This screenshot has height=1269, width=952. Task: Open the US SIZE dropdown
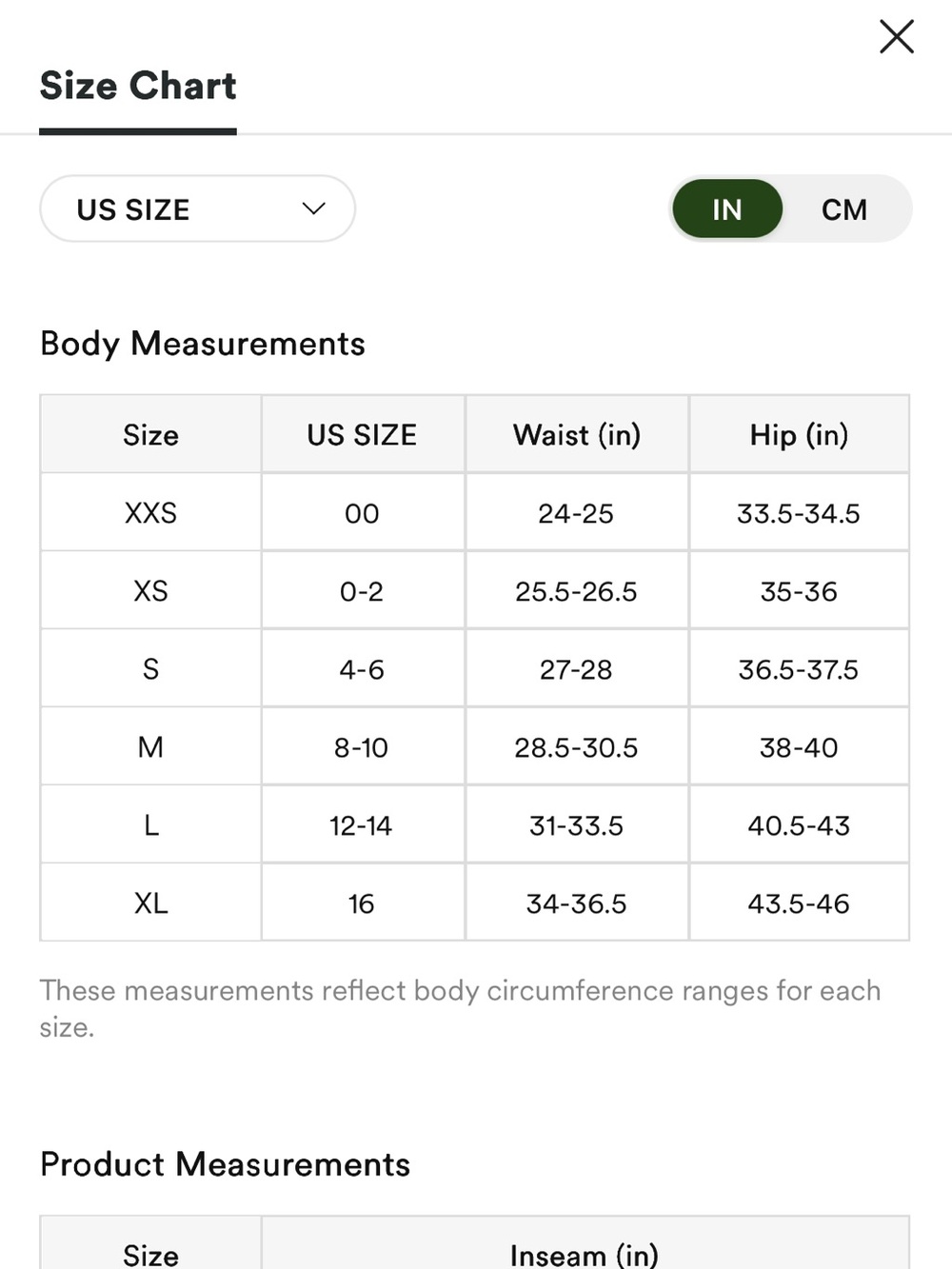click(198, 208)
